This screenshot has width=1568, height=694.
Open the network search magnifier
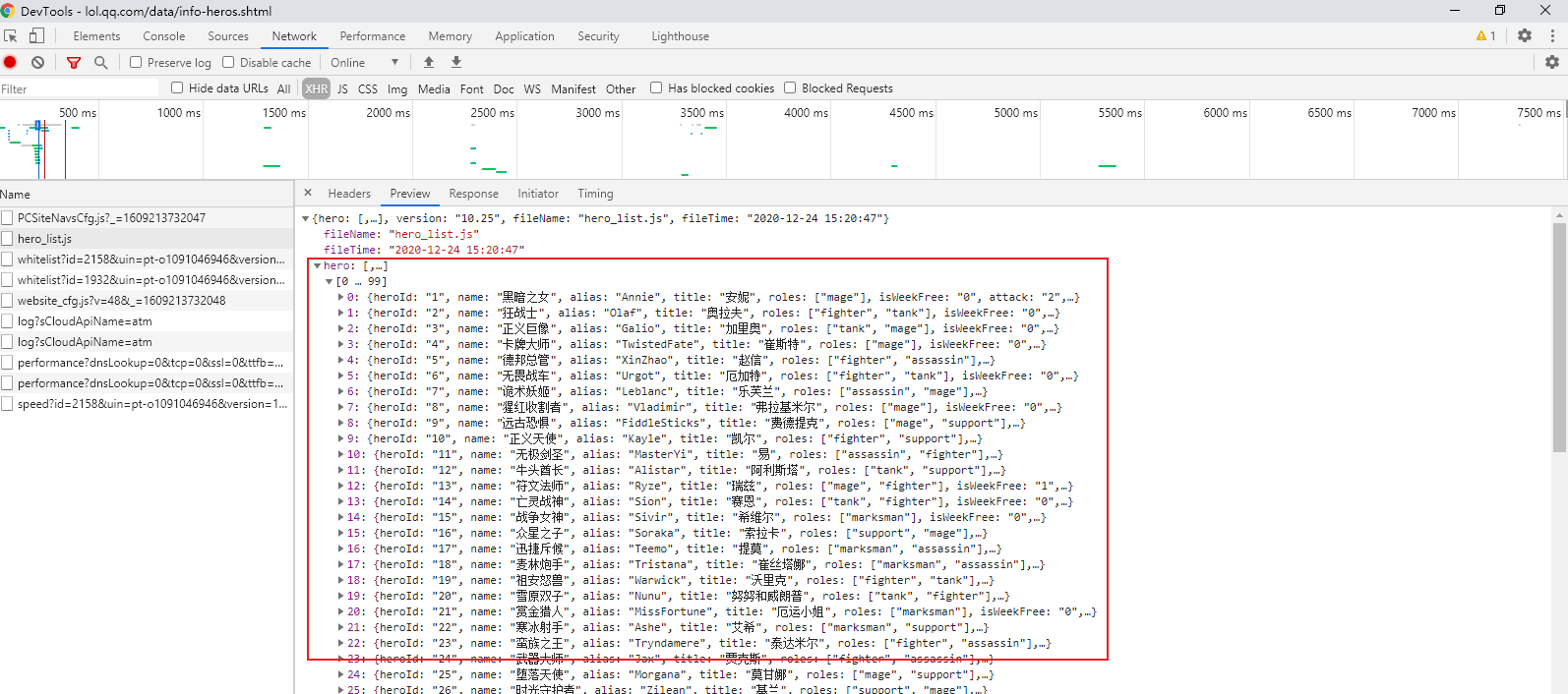coord(100,62)
